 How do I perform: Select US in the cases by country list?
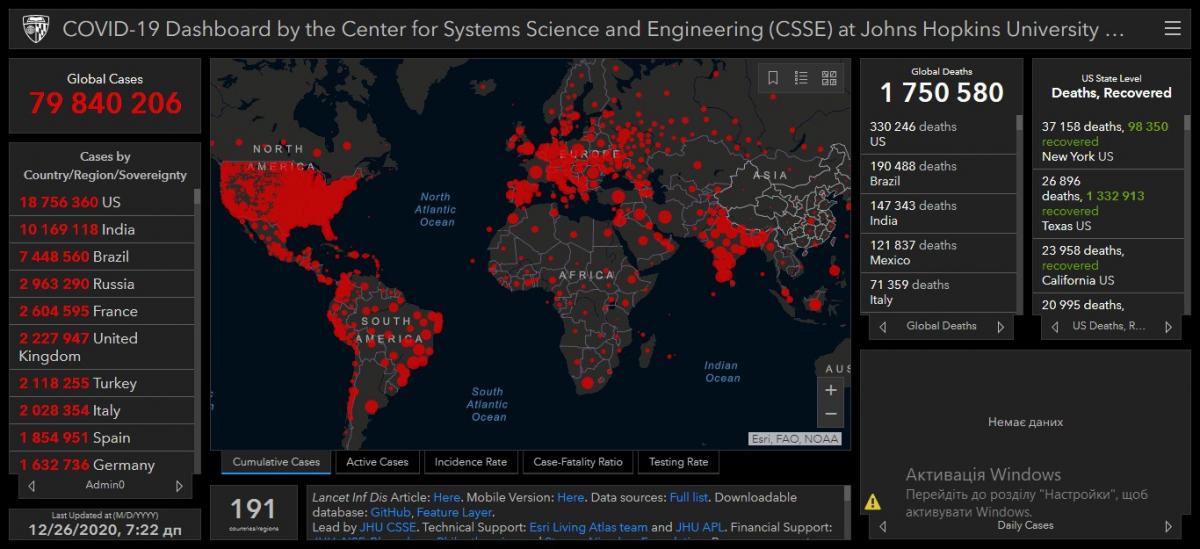click(x=101, y=201)
